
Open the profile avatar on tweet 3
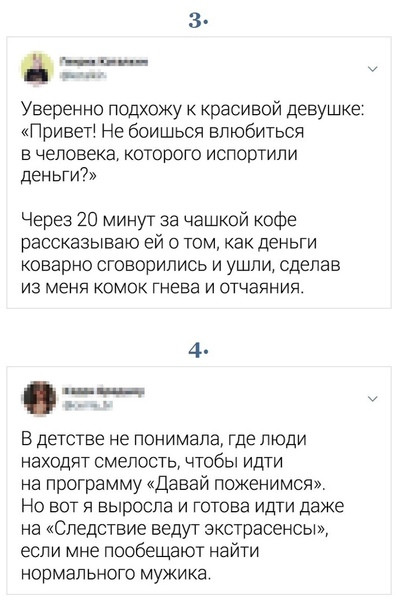pyautogui.click(x=37, y=68)
